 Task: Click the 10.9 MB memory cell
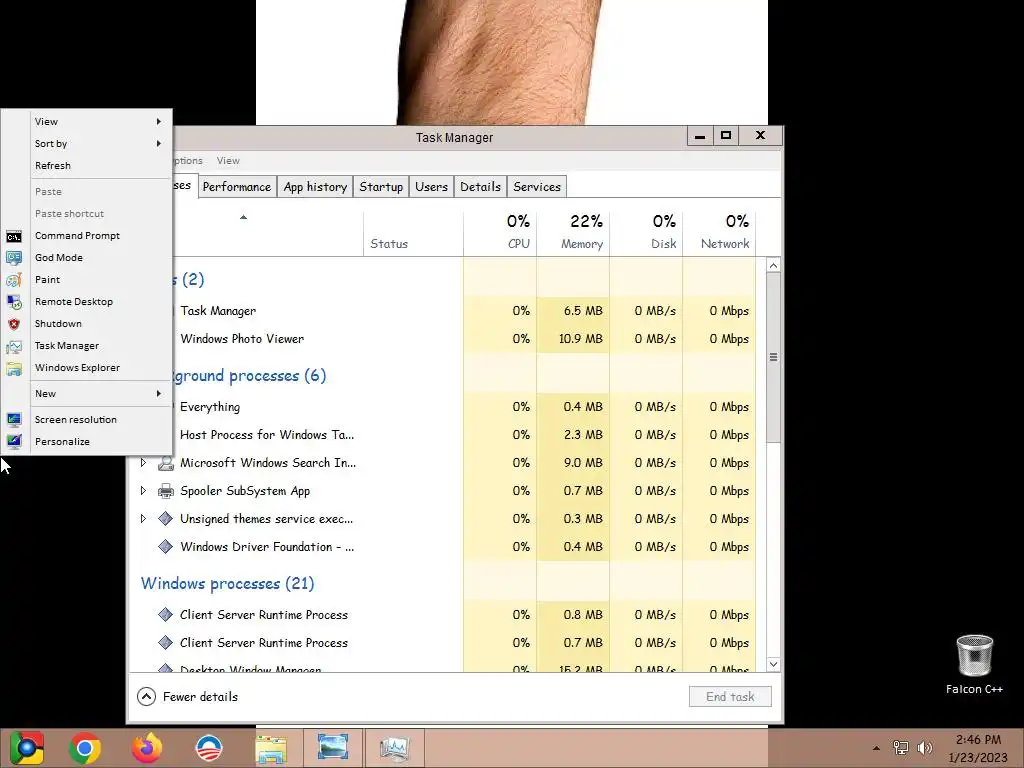[573, 339]
